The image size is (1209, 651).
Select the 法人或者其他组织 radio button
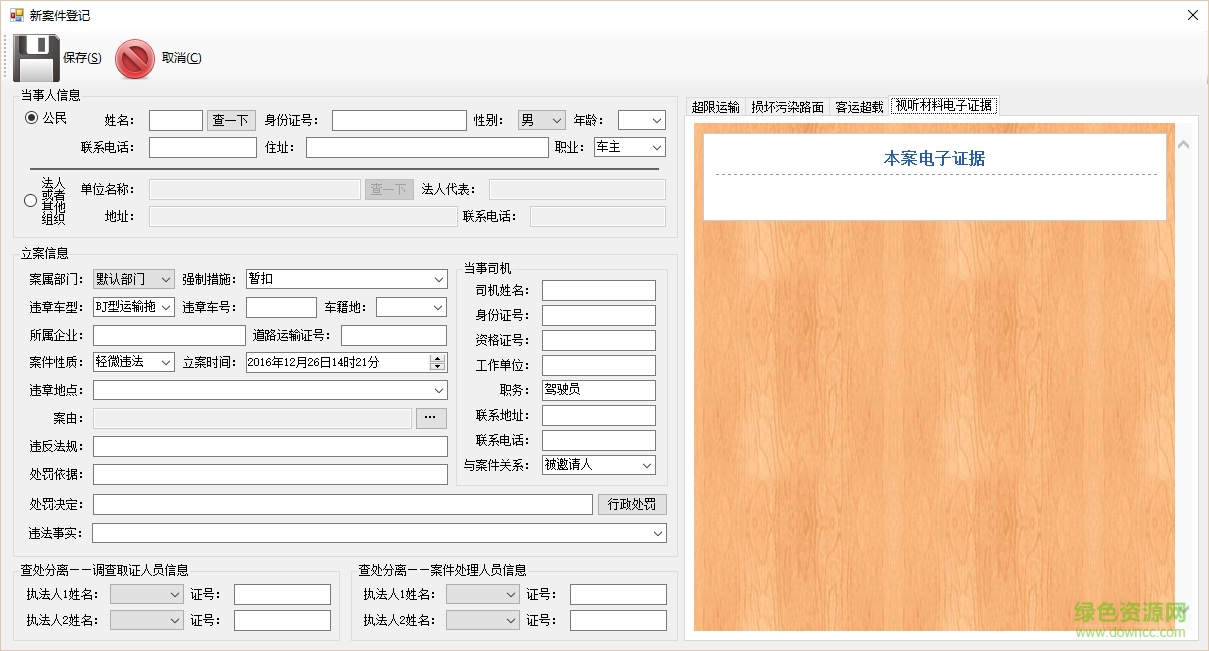[30, 200]
